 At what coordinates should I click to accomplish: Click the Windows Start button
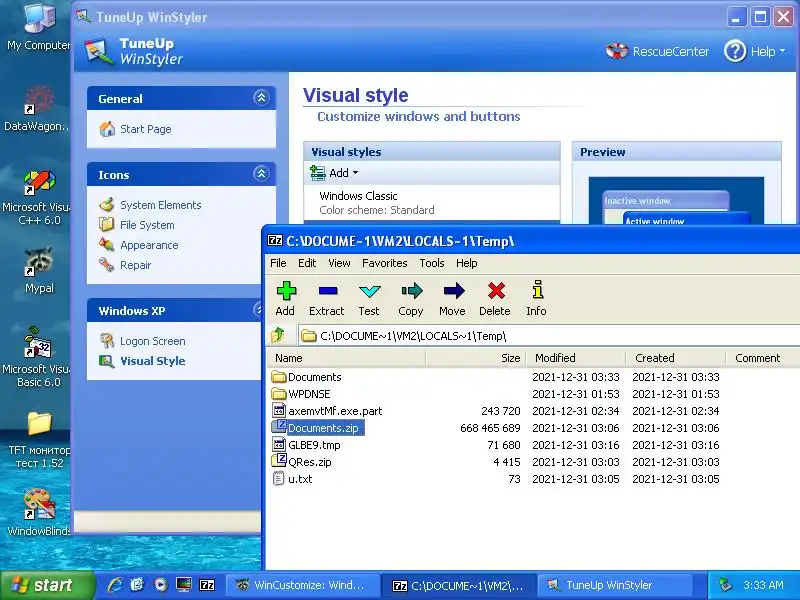click(46, 585)
